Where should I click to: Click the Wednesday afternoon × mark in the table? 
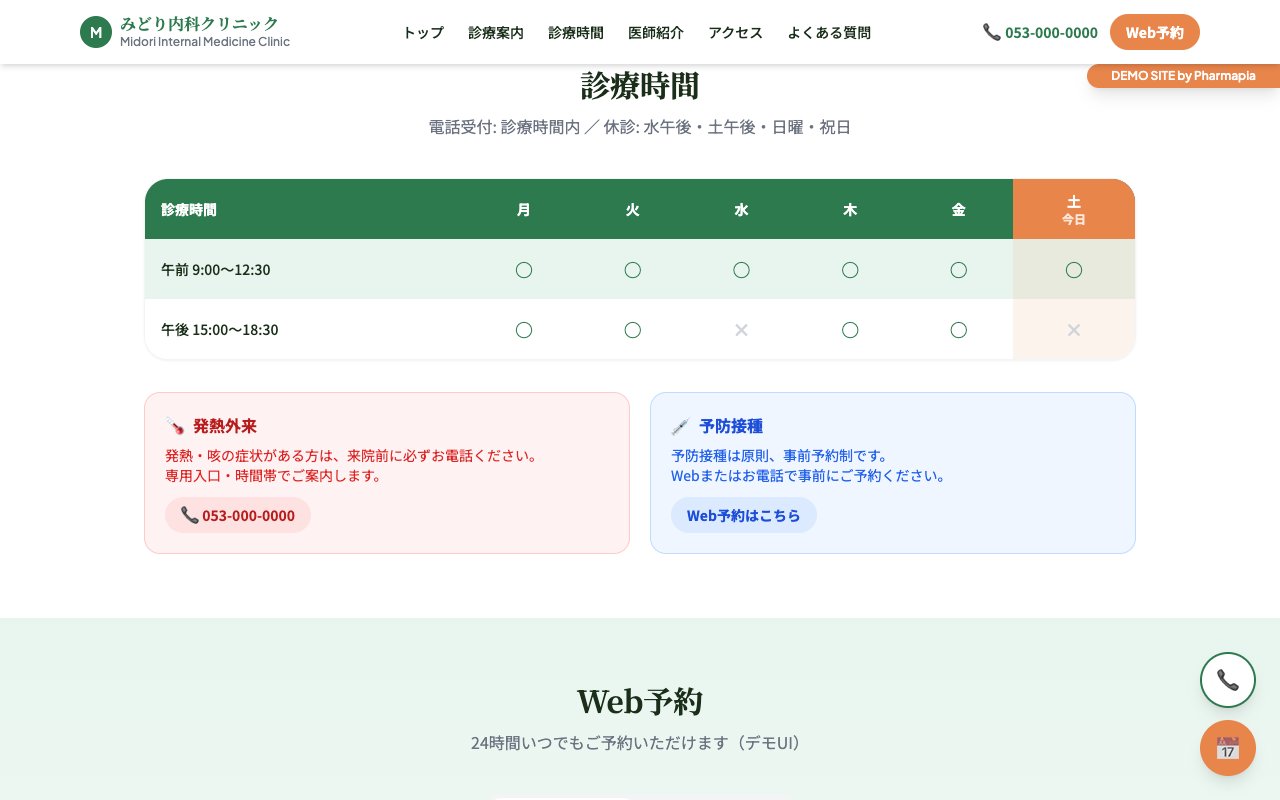(x=741, y=330)
